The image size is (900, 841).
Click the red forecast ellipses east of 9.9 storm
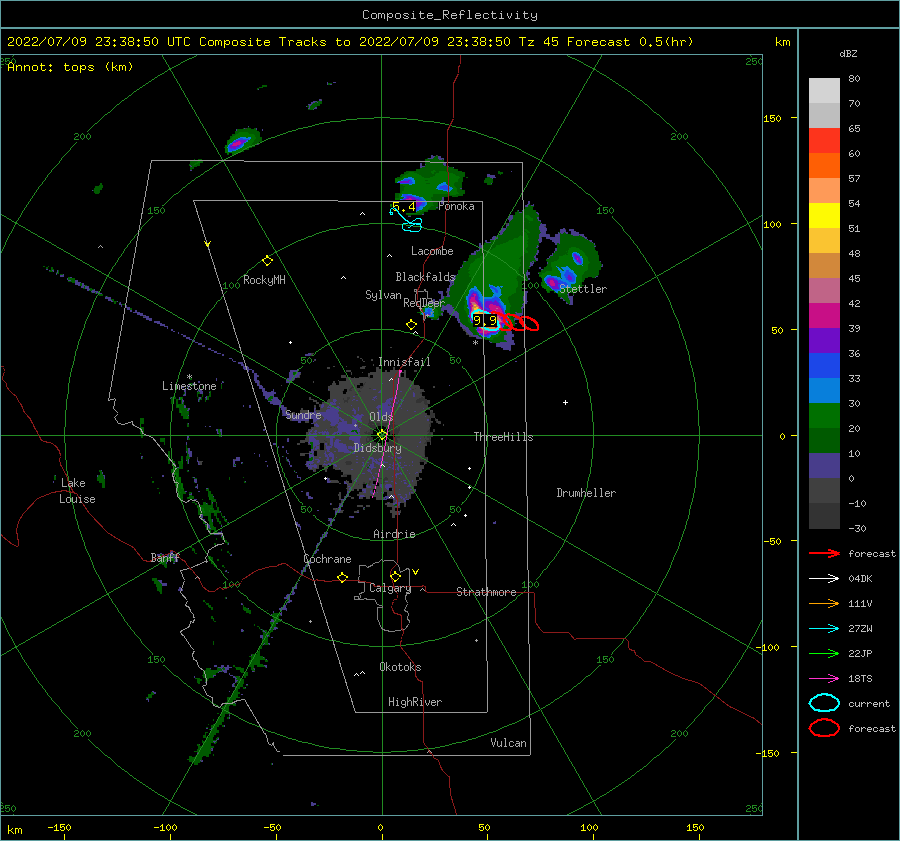[x=518, y=323]
